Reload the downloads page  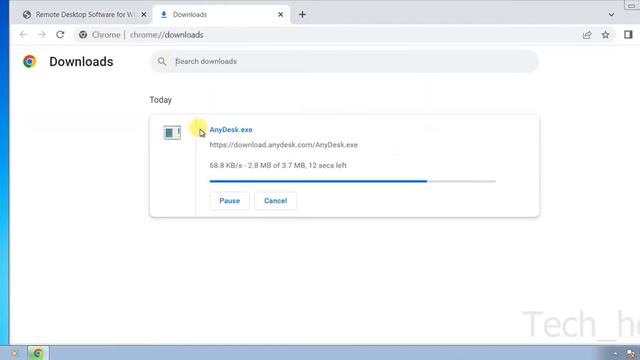pos(60,35)
